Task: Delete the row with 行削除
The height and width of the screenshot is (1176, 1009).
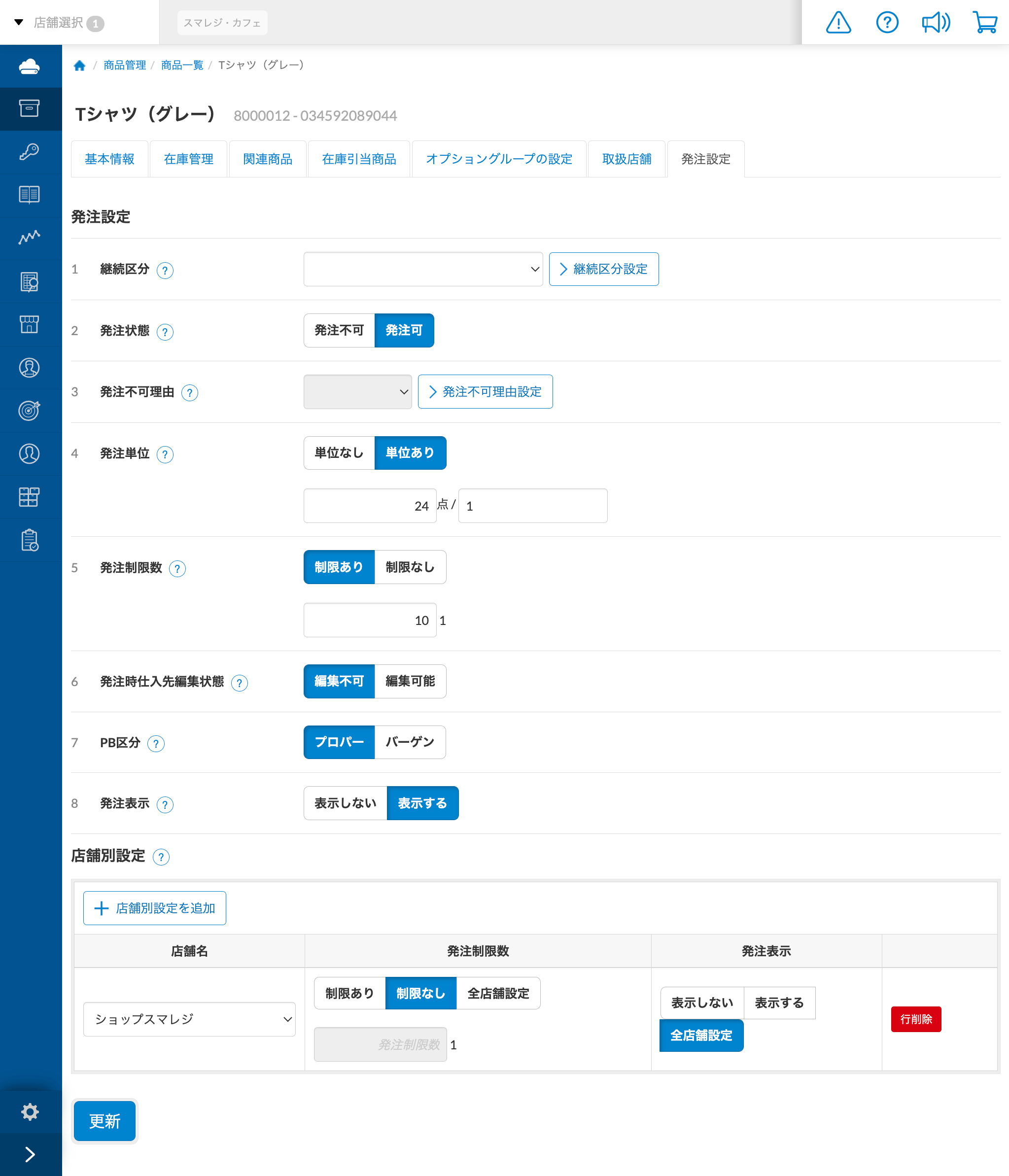Action: [x=916, y=1019]
